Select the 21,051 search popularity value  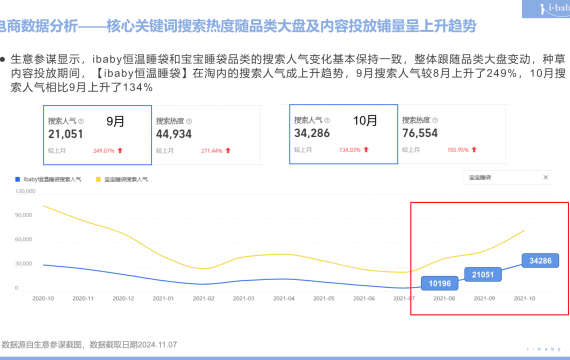coord(66,134)
